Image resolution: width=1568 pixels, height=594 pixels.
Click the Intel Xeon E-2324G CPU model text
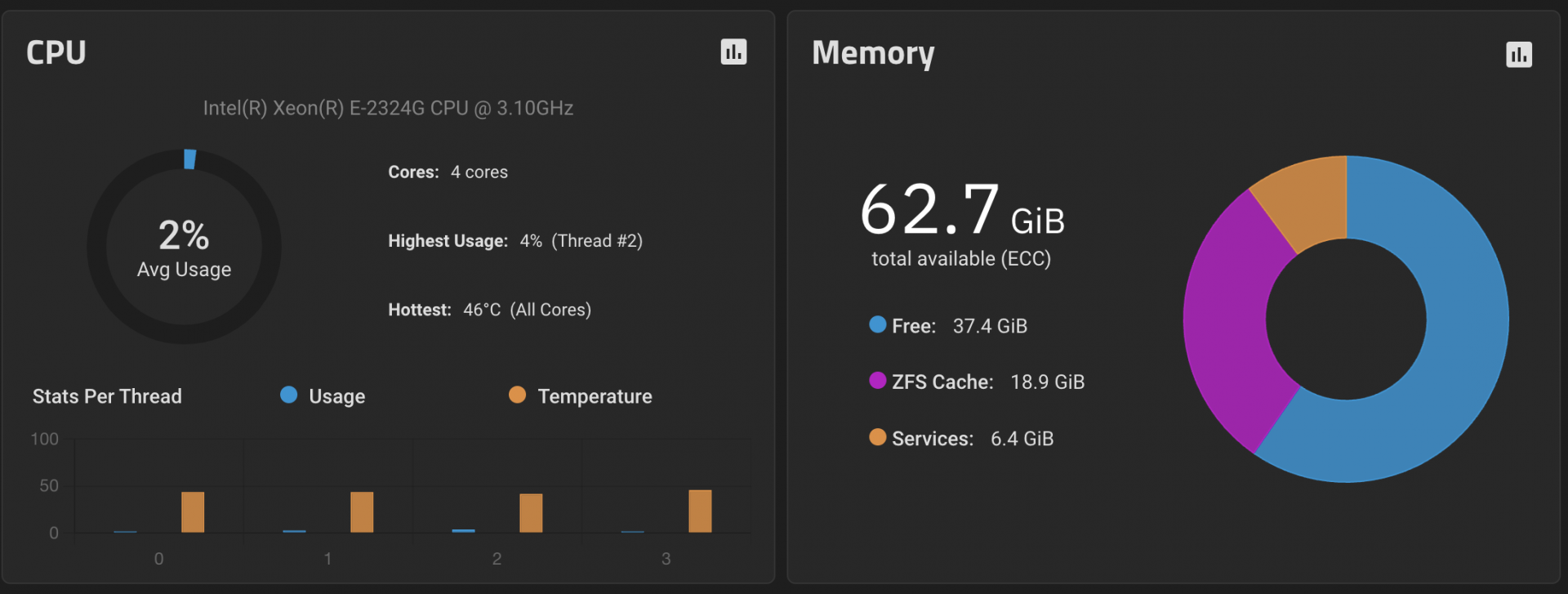pyautogui.click(x=388, y=108)
